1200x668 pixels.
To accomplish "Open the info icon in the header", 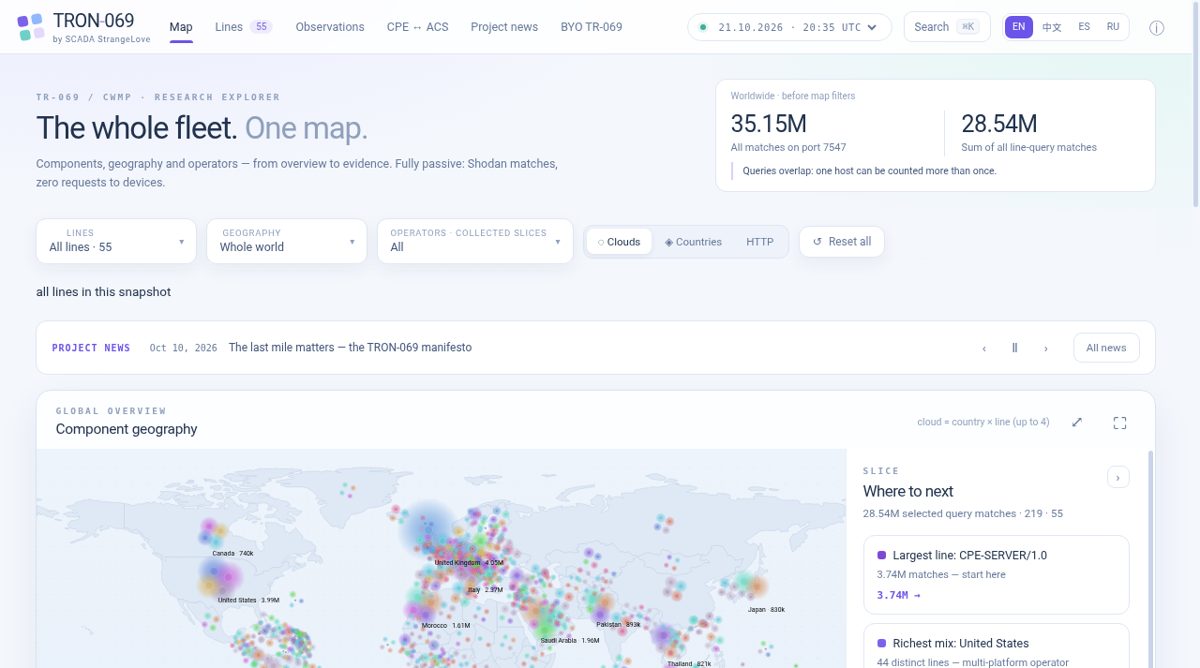I will (x=1156, y=27).
